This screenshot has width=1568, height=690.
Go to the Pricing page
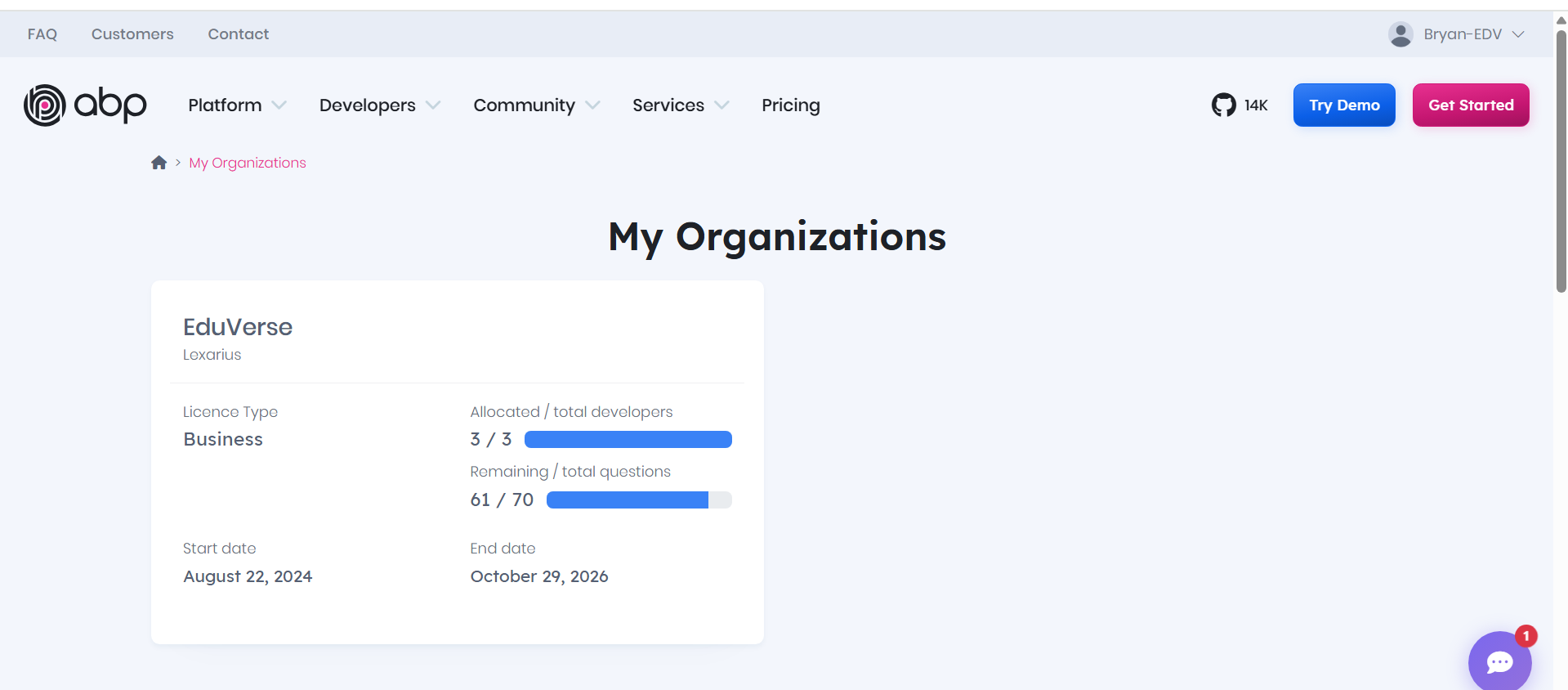[790, 105]
